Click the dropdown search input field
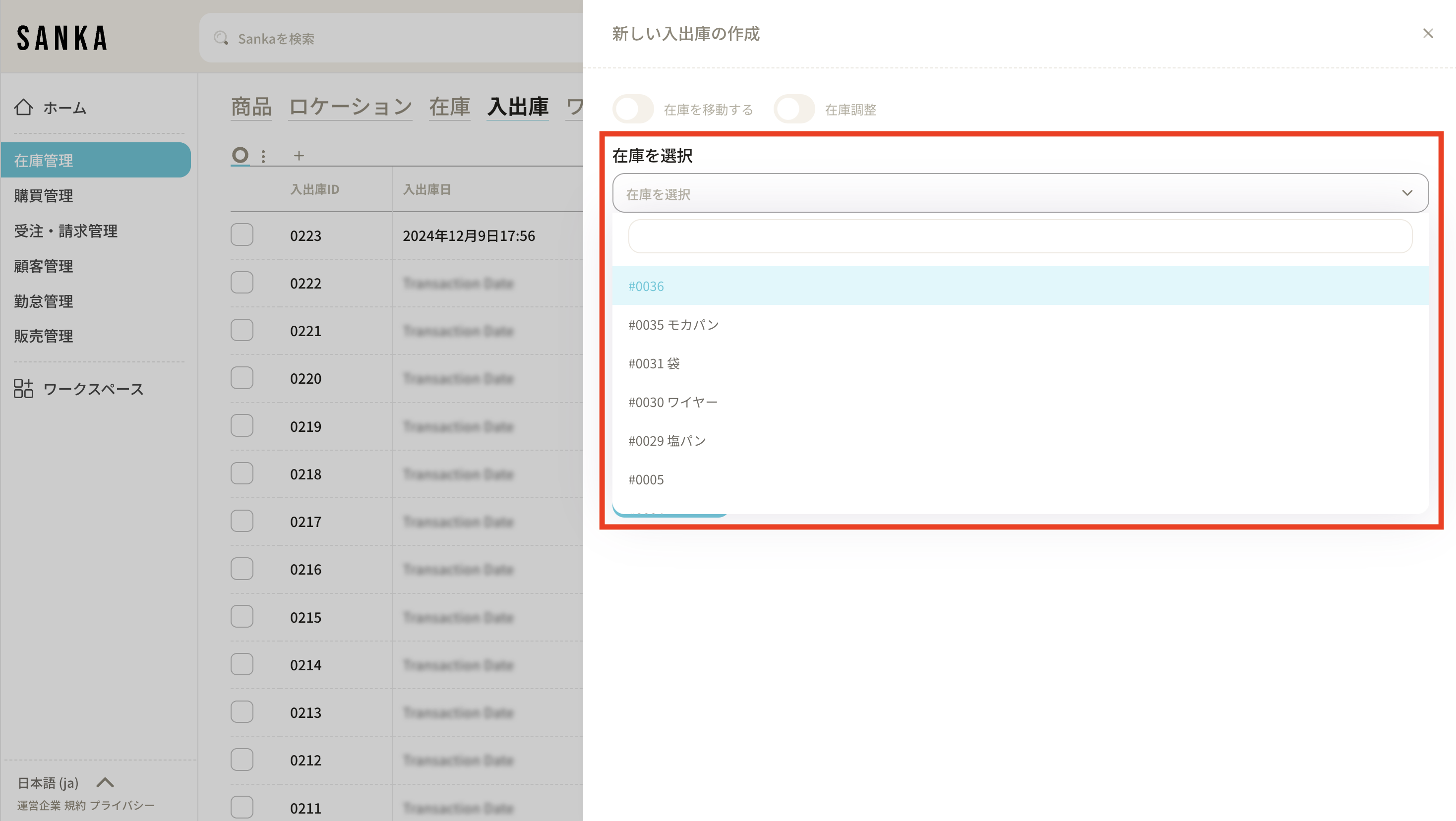The height and width of the screenshot is (821, 1456). click(1020, 236)
